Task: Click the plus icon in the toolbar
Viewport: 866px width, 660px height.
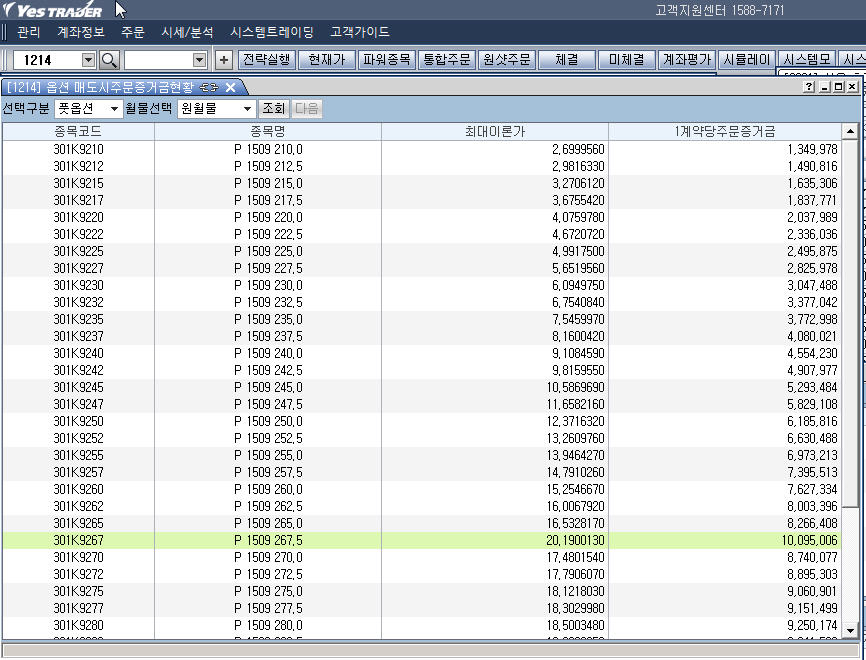Action: click(x=224, y=60)
